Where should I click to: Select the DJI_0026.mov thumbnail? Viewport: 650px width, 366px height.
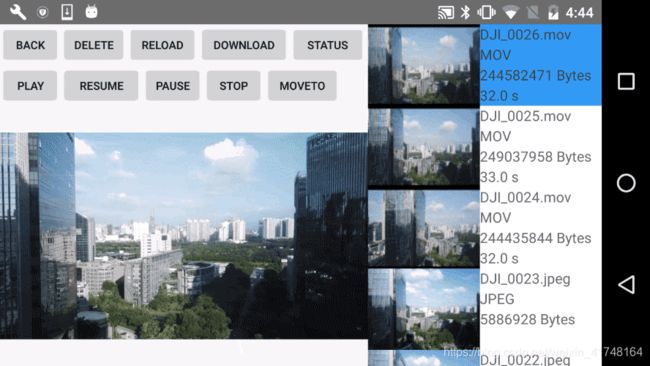pyautogui.click(x=424, y=65)
